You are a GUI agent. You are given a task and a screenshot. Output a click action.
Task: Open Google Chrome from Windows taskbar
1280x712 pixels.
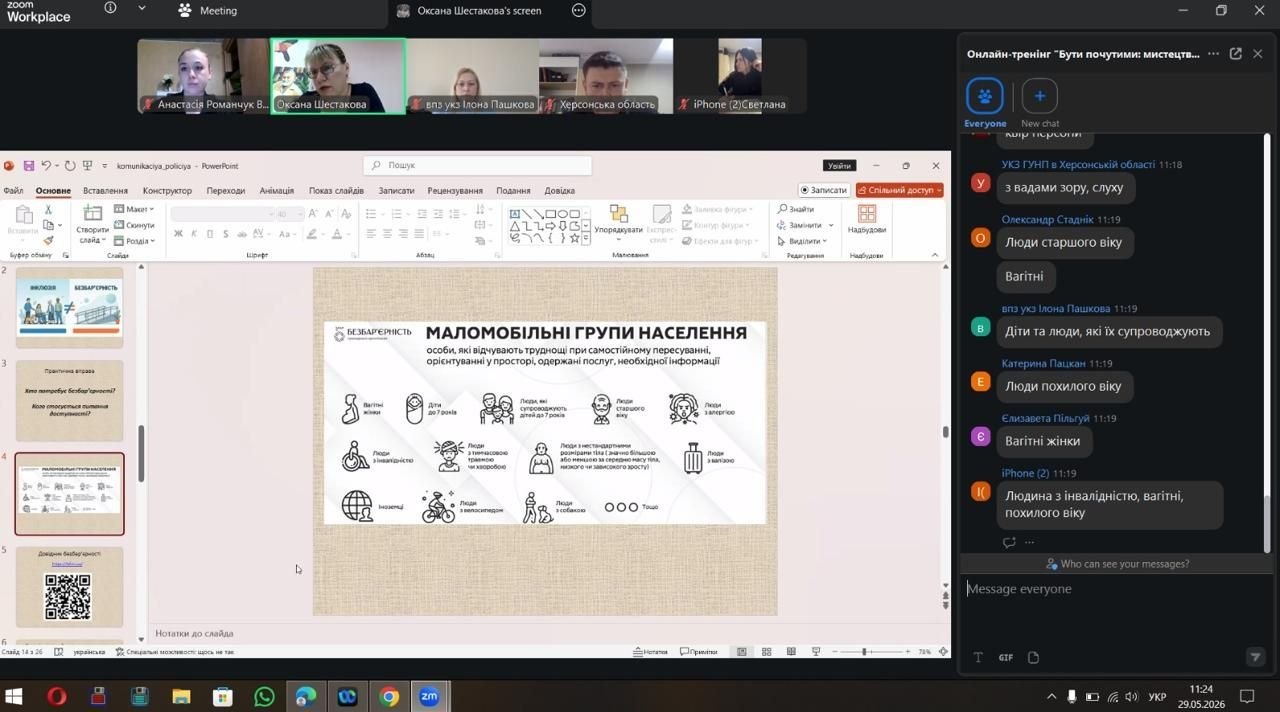(x=389, y=697)
